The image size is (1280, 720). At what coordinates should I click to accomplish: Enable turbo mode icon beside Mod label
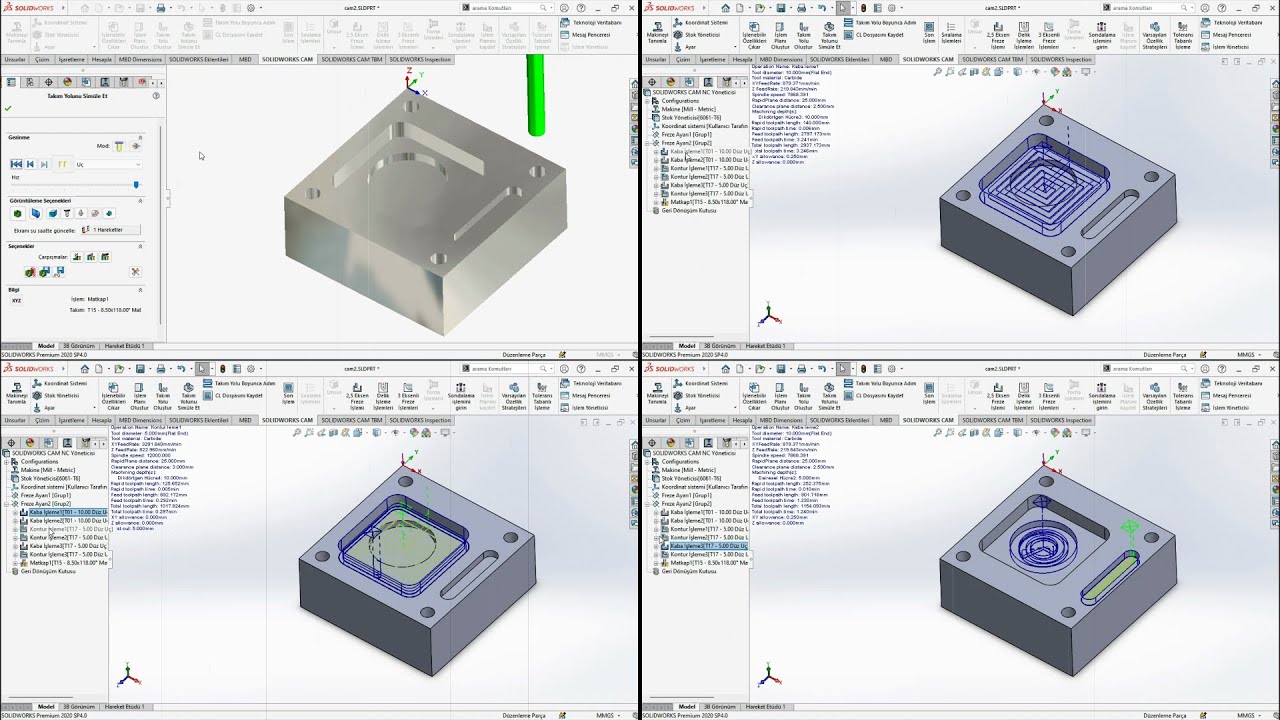point(136,146)
